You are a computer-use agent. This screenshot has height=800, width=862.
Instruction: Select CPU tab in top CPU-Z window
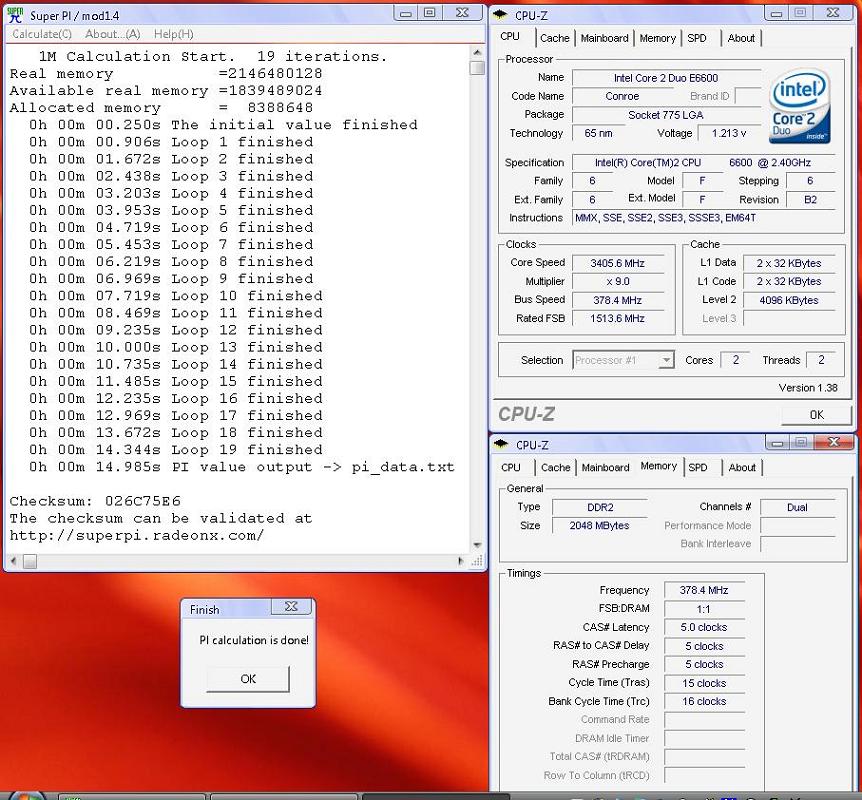pyautogui.click(x=510, y=36)
